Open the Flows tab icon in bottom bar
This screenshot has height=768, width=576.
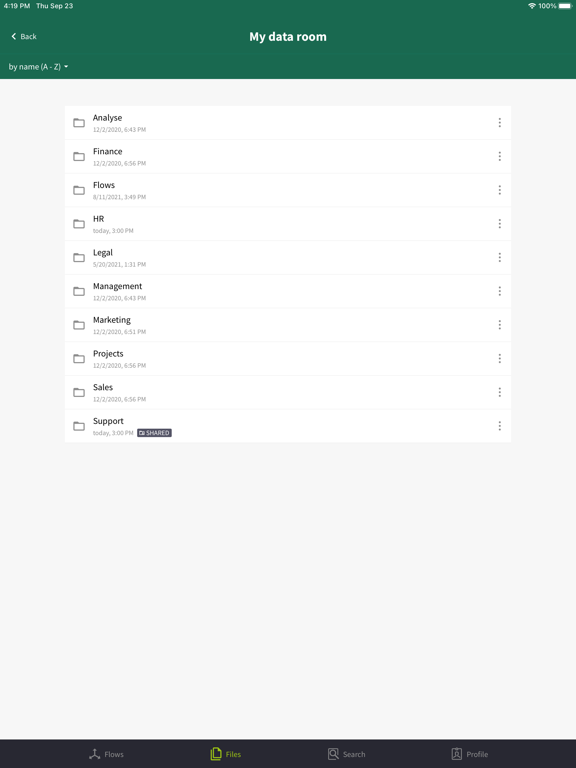pos(95,754)
